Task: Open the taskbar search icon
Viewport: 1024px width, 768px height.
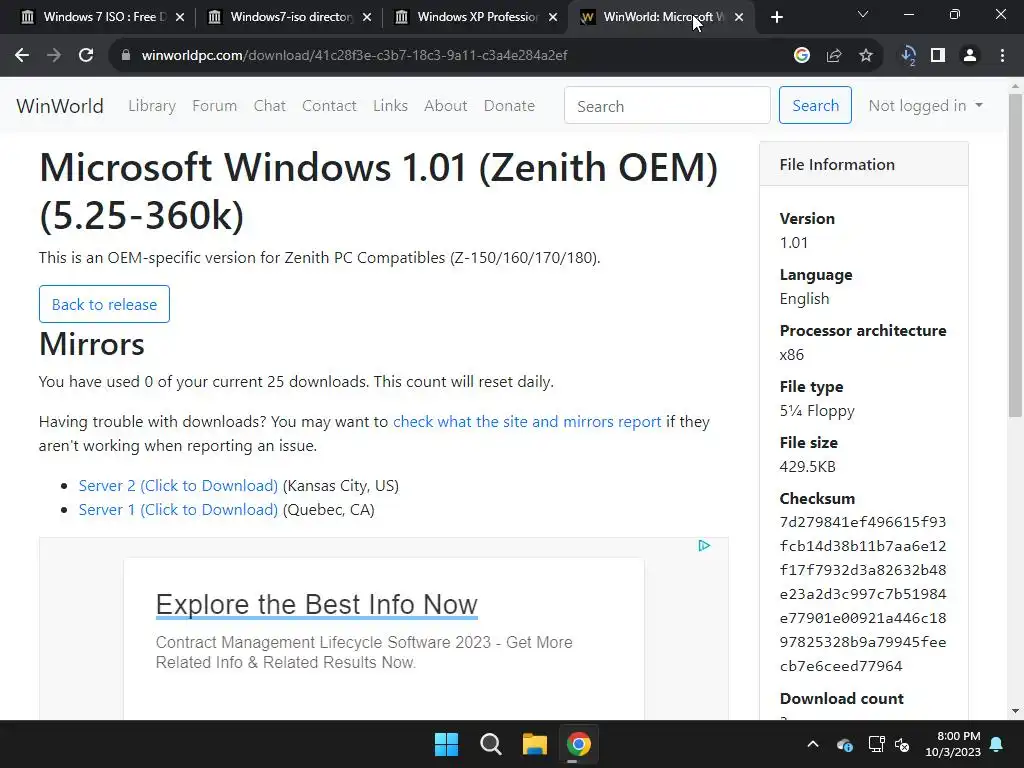Action: tap(490, 744)
